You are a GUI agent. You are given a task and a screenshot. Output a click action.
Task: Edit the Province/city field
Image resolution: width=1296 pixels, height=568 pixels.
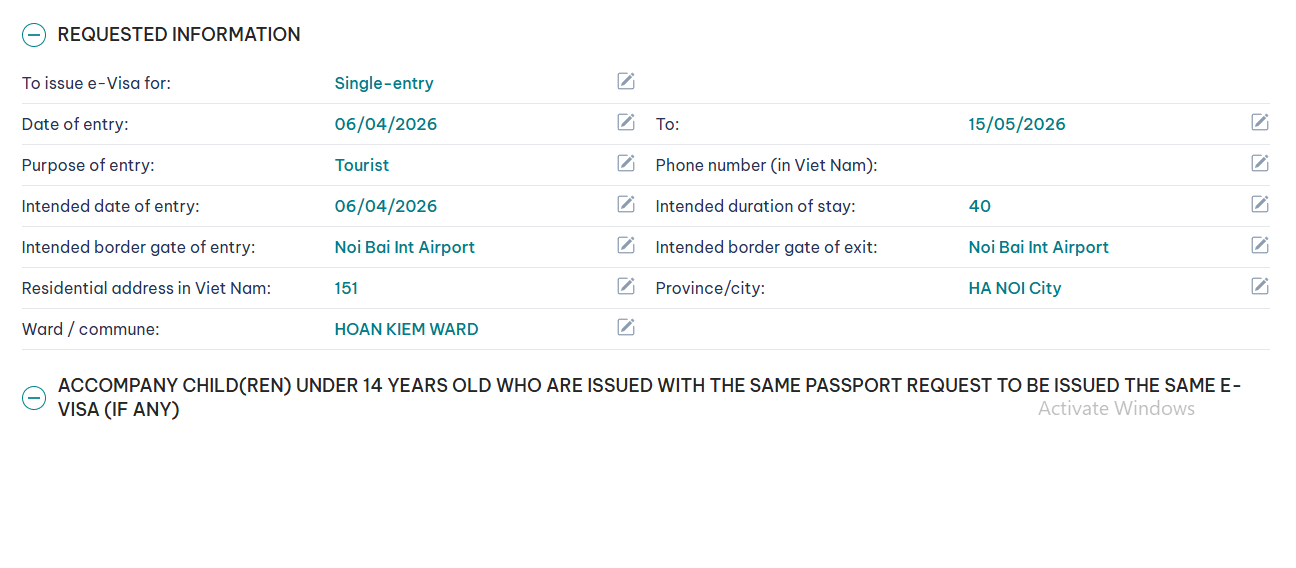click(1260, 286)
